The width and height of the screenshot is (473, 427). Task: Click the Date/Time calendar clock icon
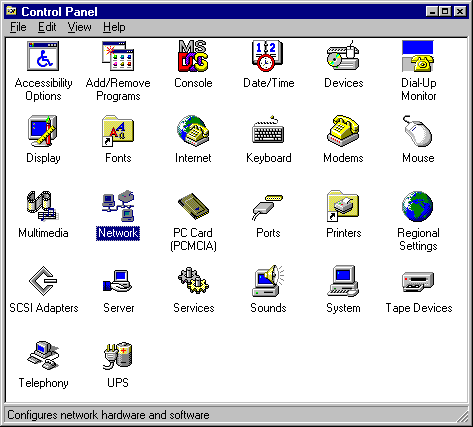pos(268,56)
